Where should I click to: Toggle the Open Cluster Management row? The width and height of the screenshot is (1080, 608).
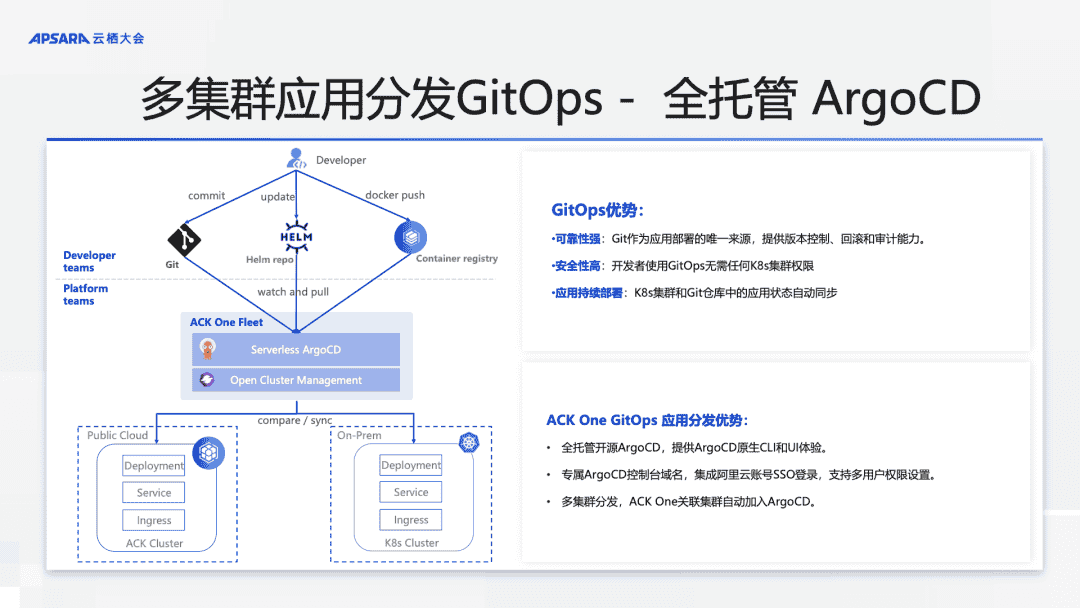(296, 379)
